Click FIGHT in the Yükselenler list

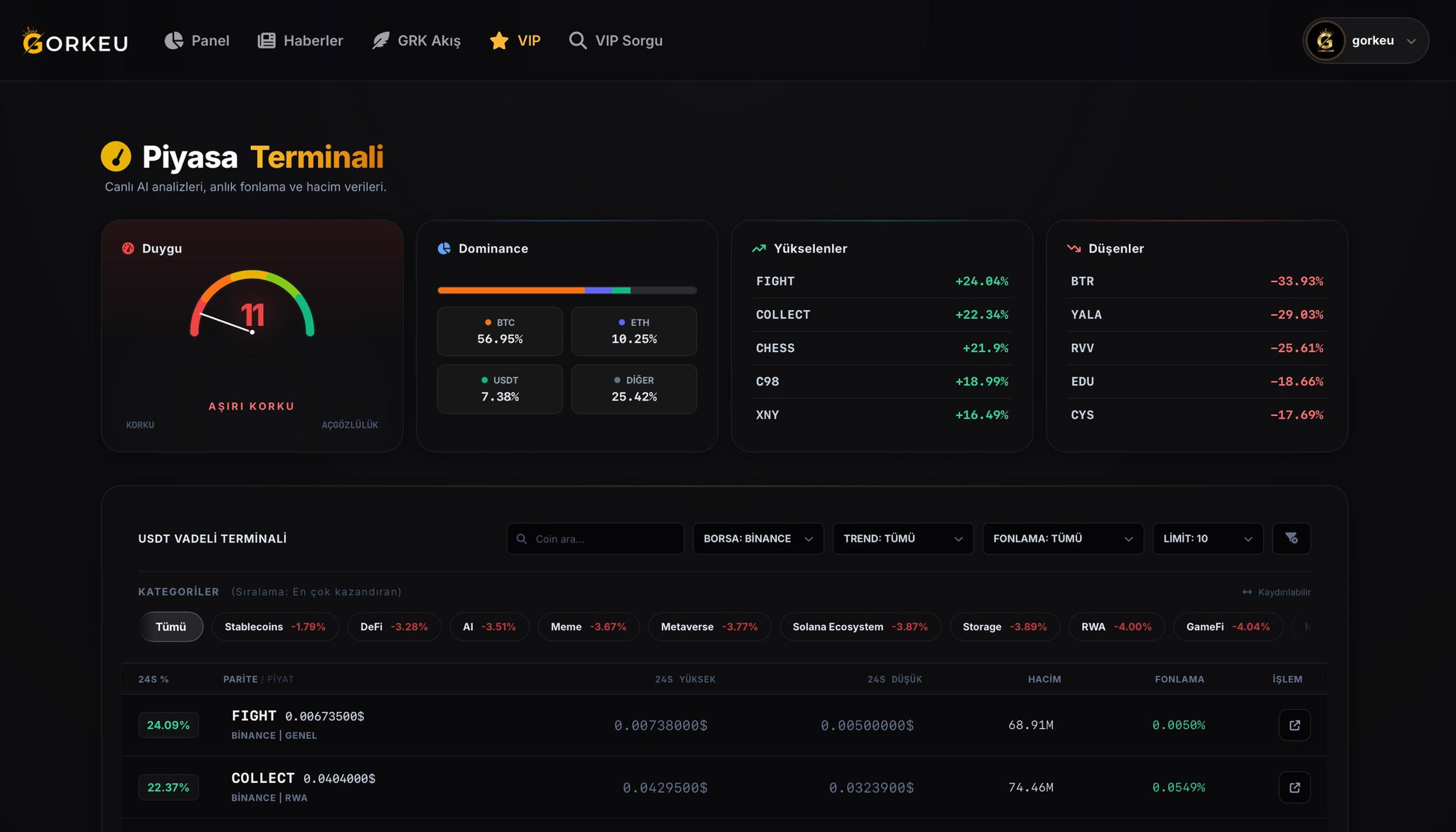point(775,281)
